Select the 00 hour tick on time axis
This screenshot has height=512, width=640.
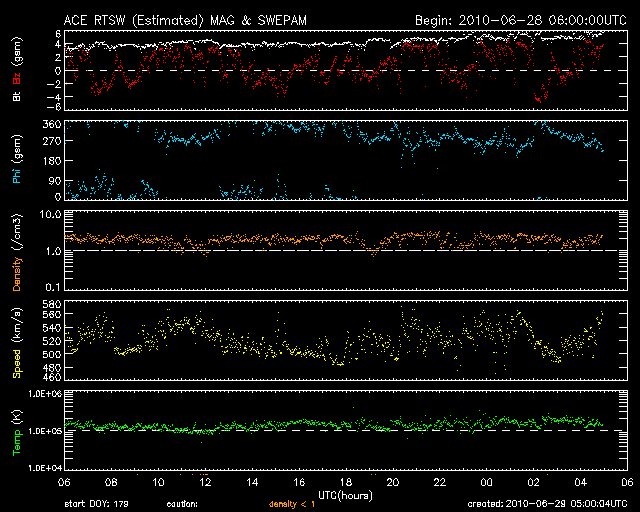click(487, 482)
